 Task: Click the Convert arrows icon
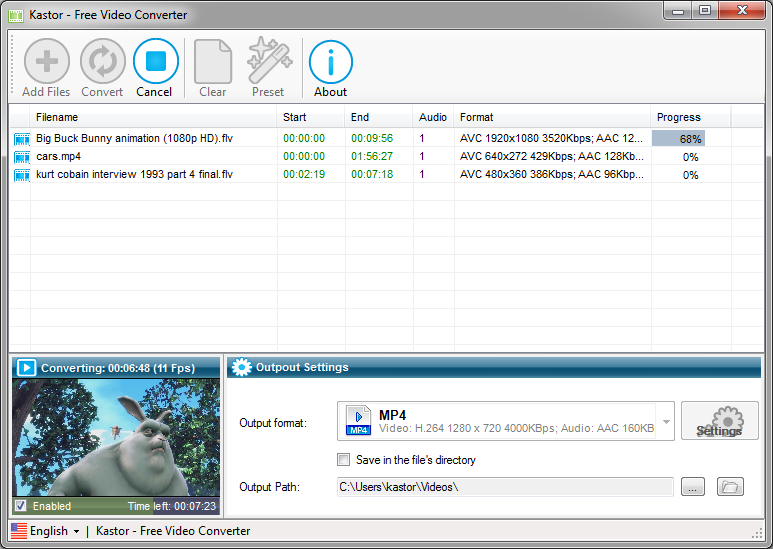103,61
